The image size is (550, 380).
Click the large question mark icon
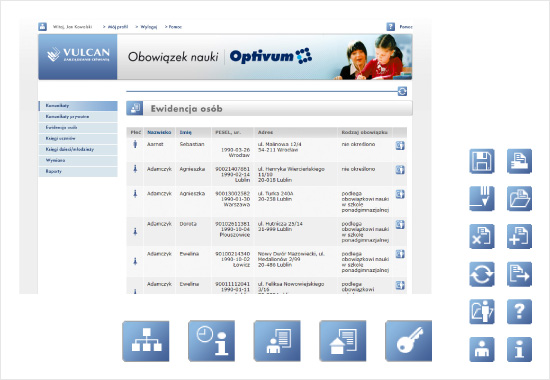click(x=519, y=312)
